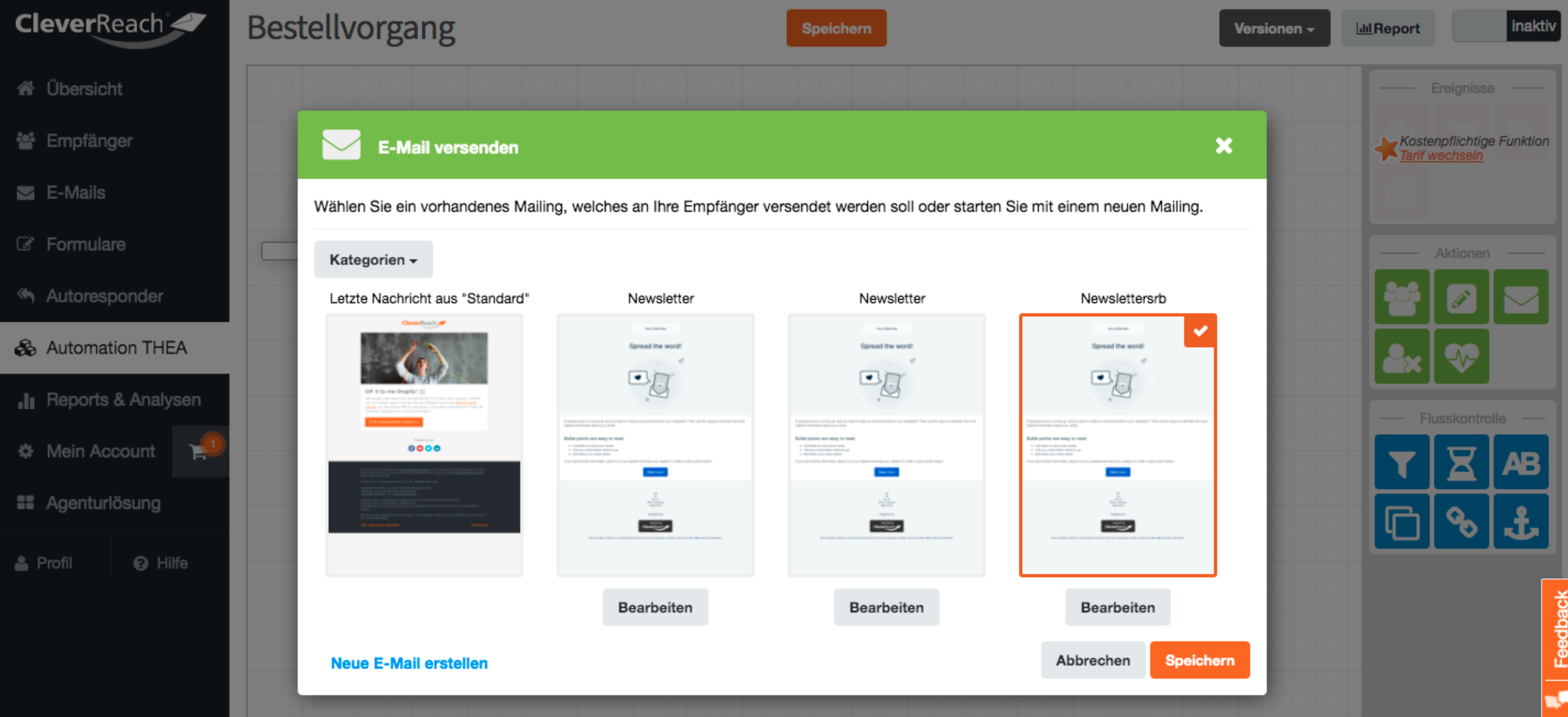
Task: Select the remove recipient action icon
Action: tap(1401, 357)
